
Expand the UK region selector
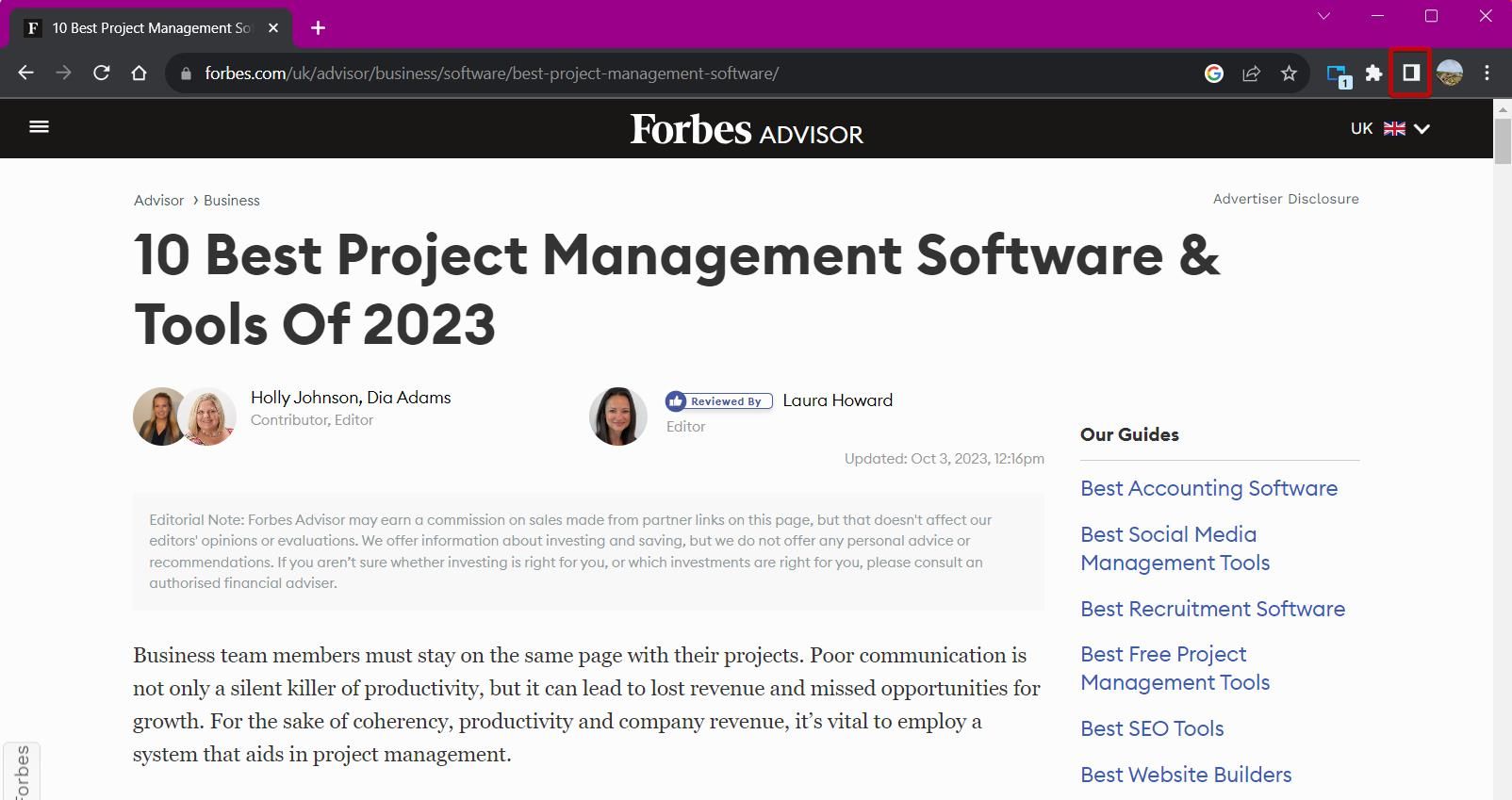pyautogui.click(x=1390, y=128)
